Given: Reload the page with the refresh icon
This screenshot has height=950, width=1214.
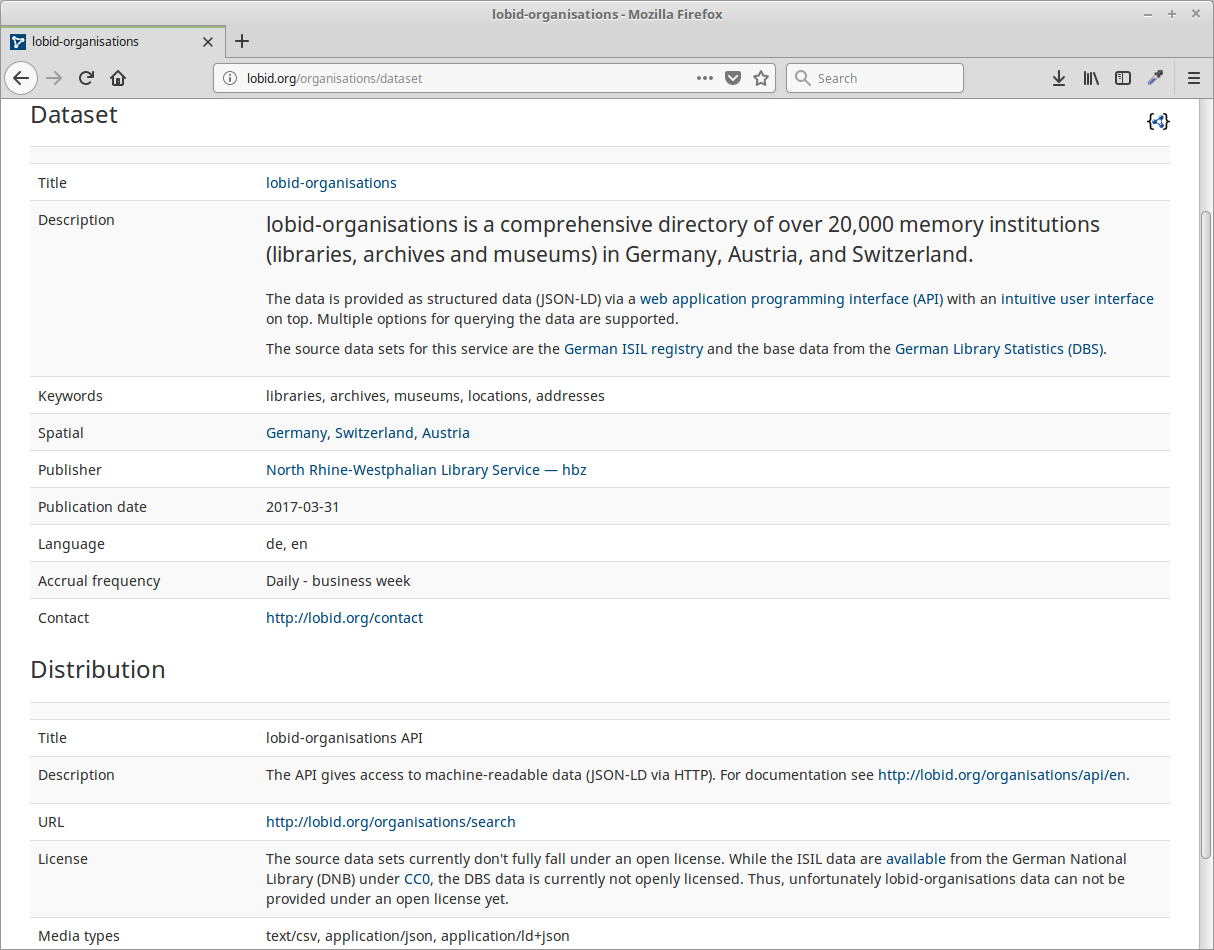Looking at the screenshot, I should [x=87, y=78].
